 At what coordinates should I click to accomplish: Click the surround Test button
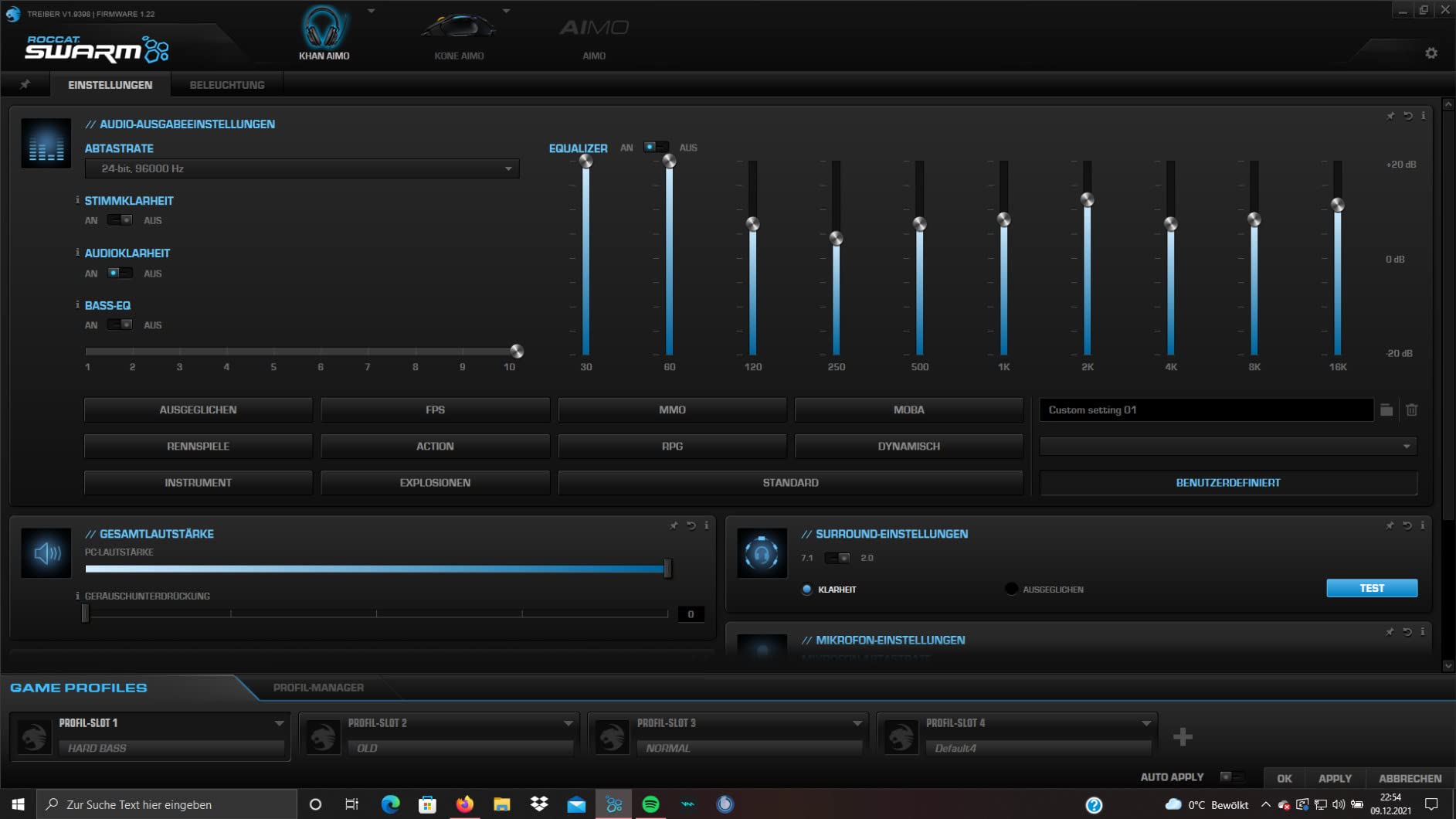click(1372, 589)
